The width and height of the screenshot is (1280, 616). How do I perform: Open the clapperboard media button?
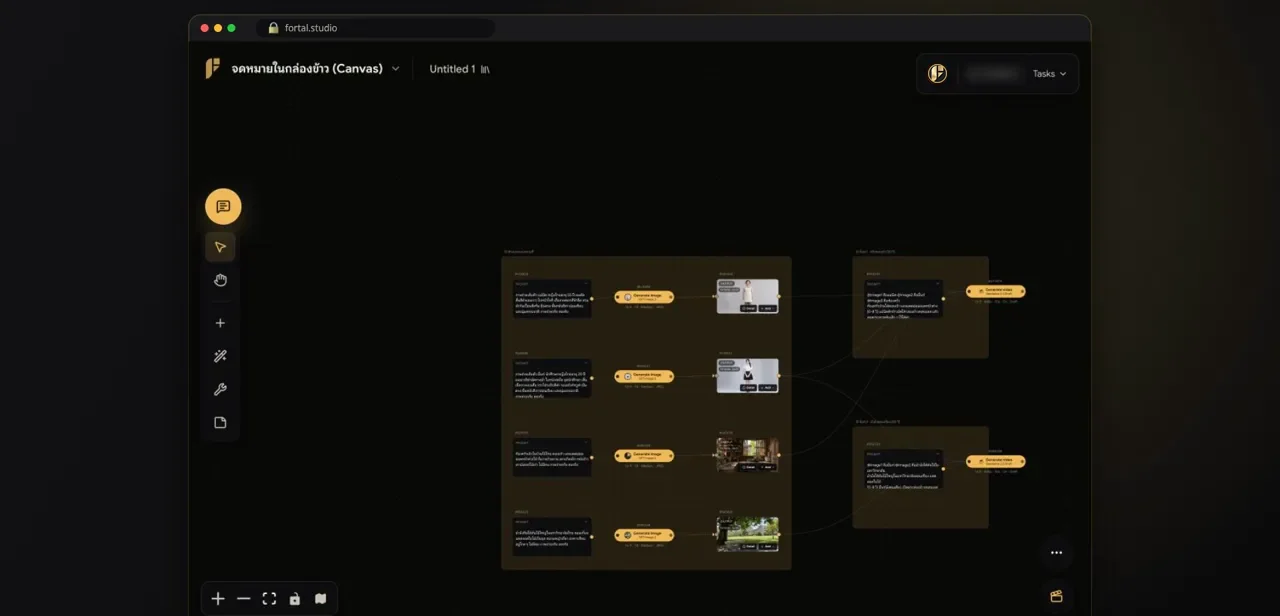(1056, 596)
